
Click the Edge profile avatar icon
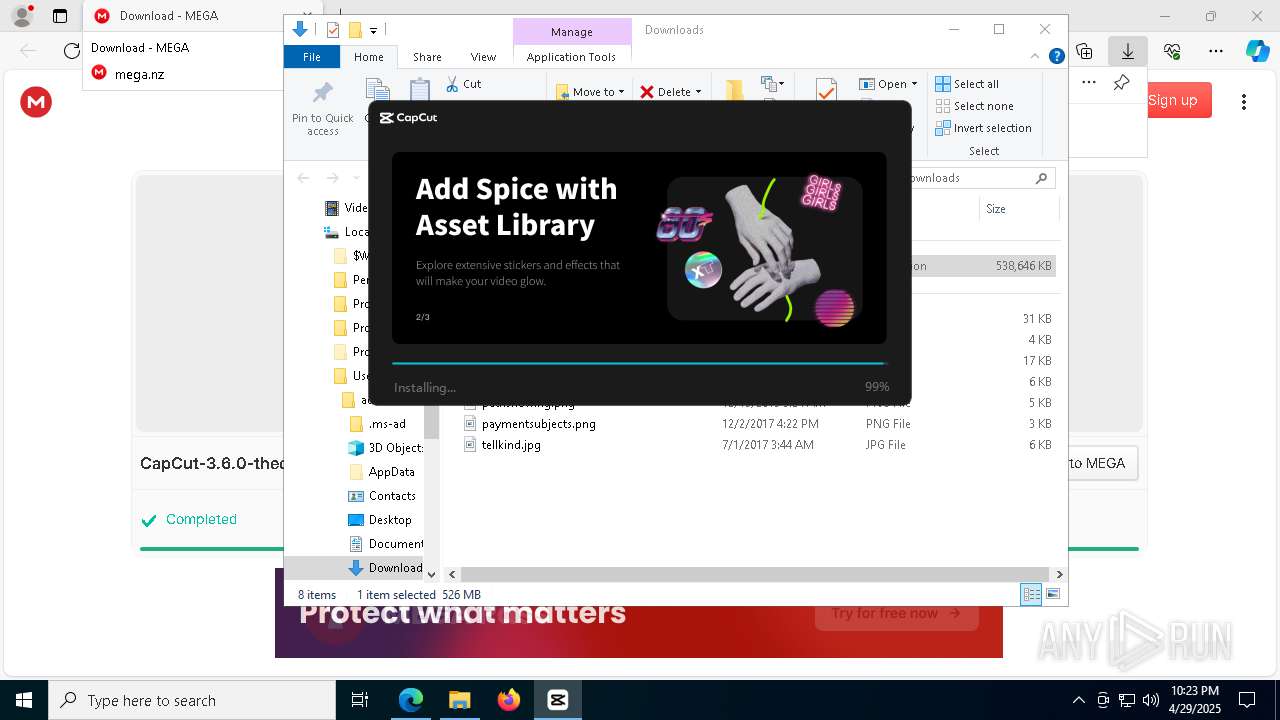[22, 16]
